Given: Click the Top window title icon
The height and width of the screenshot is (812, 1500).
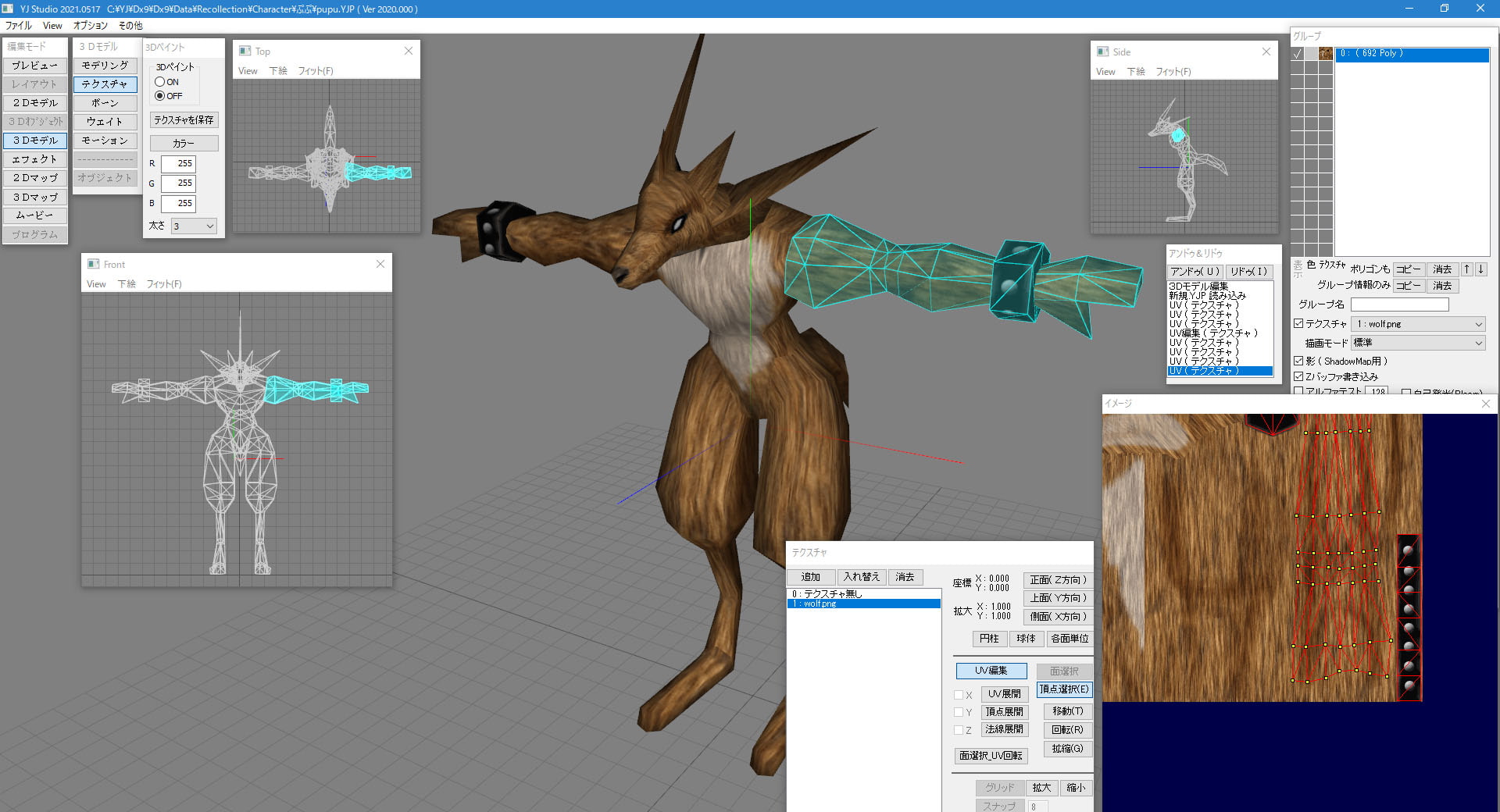Looking at the screenshot, I should tap(245, 51).
